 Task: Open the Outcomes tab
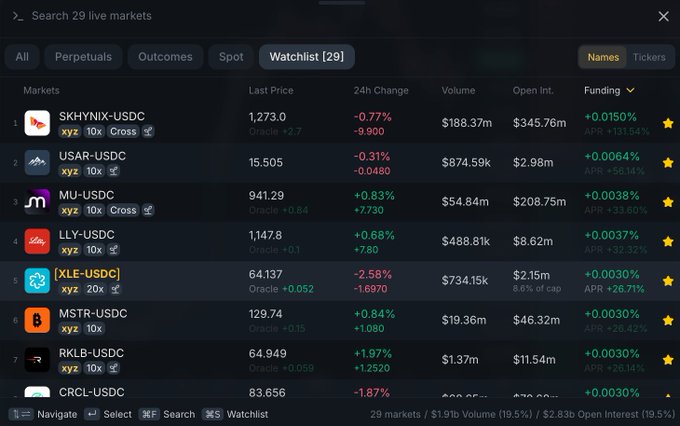[x=165, y=57]
